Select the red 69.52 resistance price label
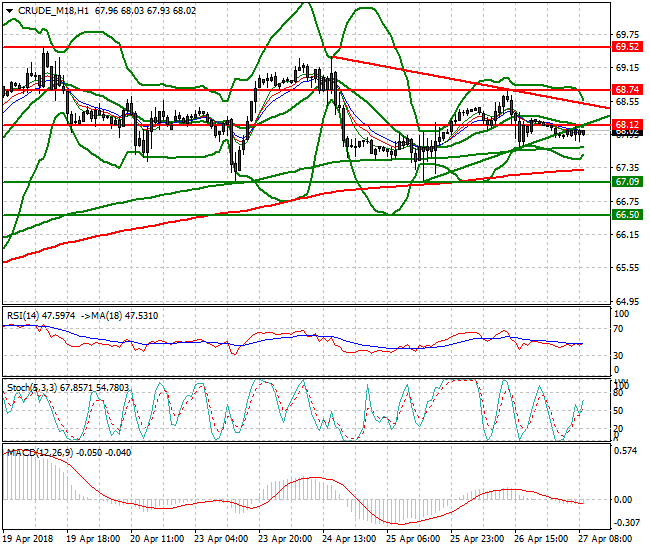This screenshot has width=650, height=550. (628, 47)
